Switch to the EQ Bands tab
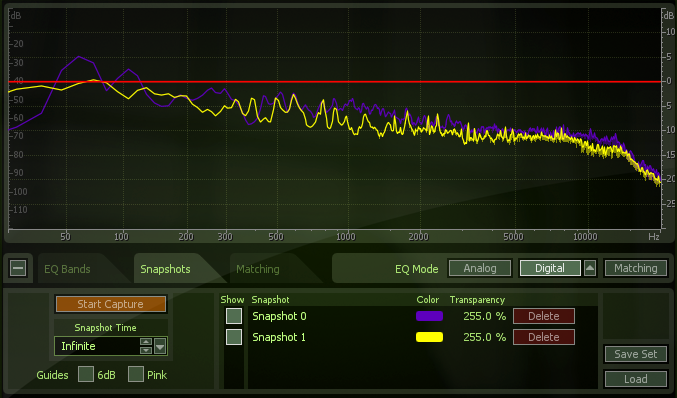The image size is (677, 398). (x=67, y=269)
